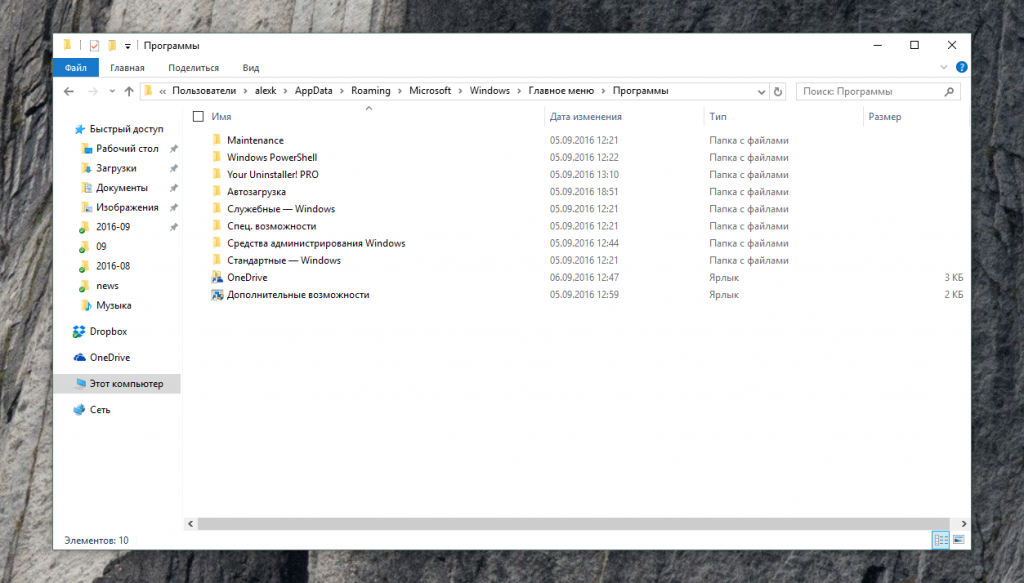Click the refresh button beside the address bar

click(x=778, y=91)
